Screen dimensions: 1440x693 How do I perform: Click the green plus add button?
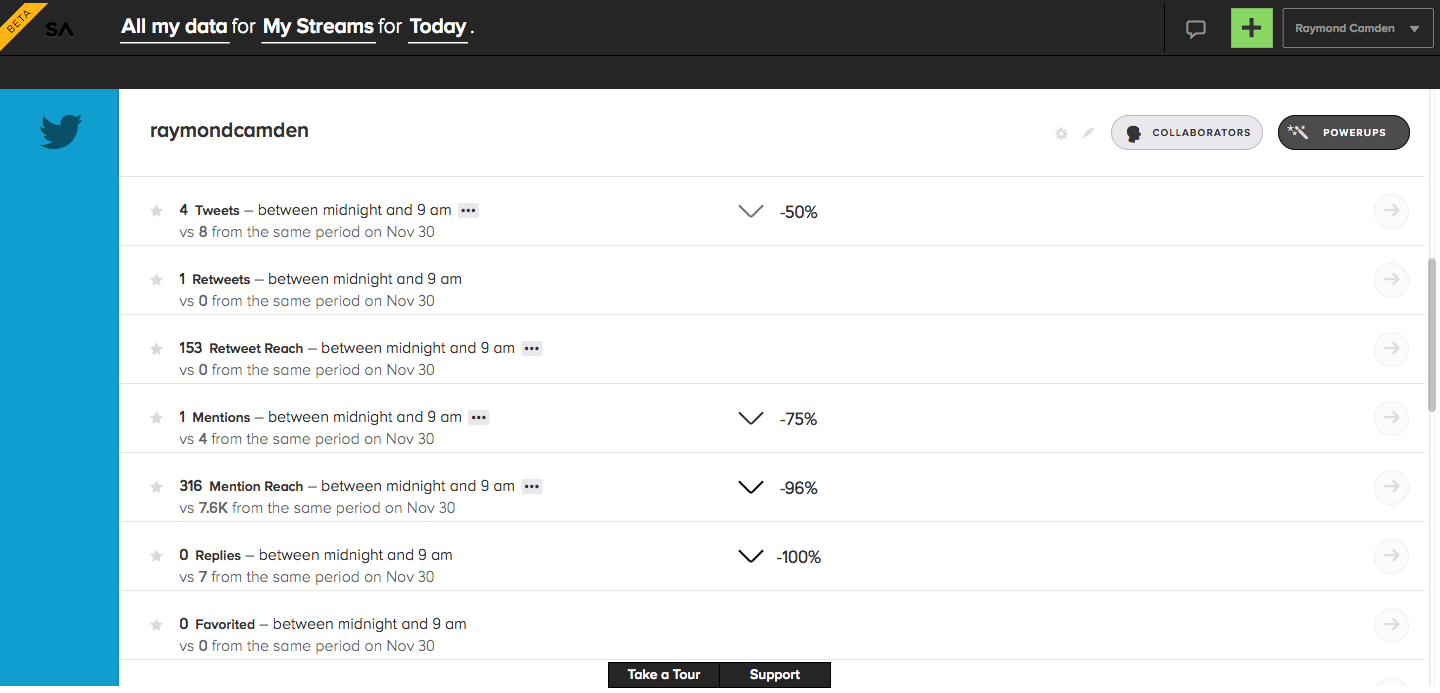click(x=1251, y=28)
